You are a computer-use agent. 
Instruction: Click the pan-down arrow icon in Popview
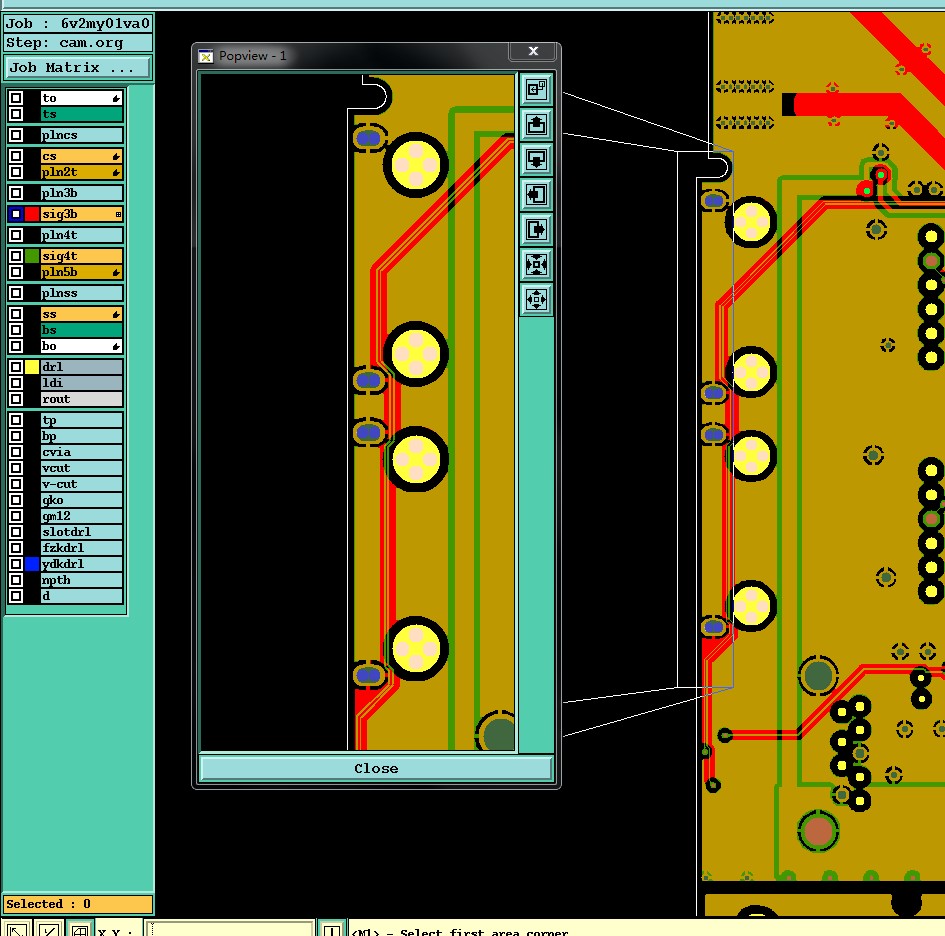[536, 160]
